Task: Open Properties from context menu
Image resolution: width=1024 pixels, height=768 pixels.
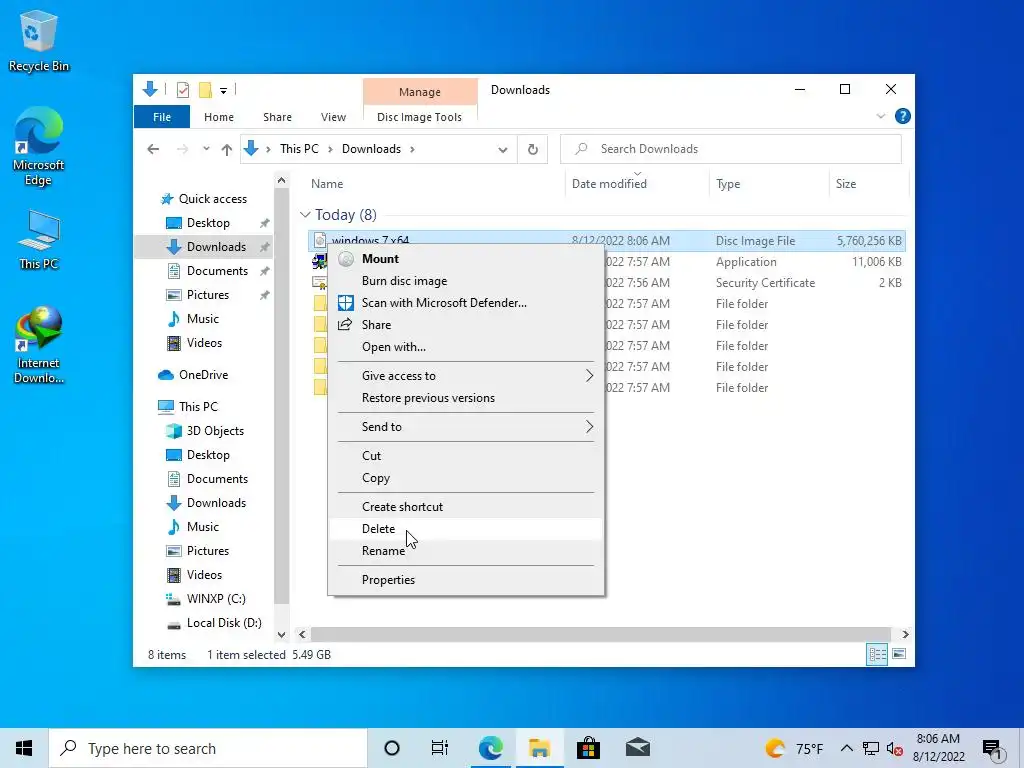Action: pyautogui.click(x=466, y=580)
